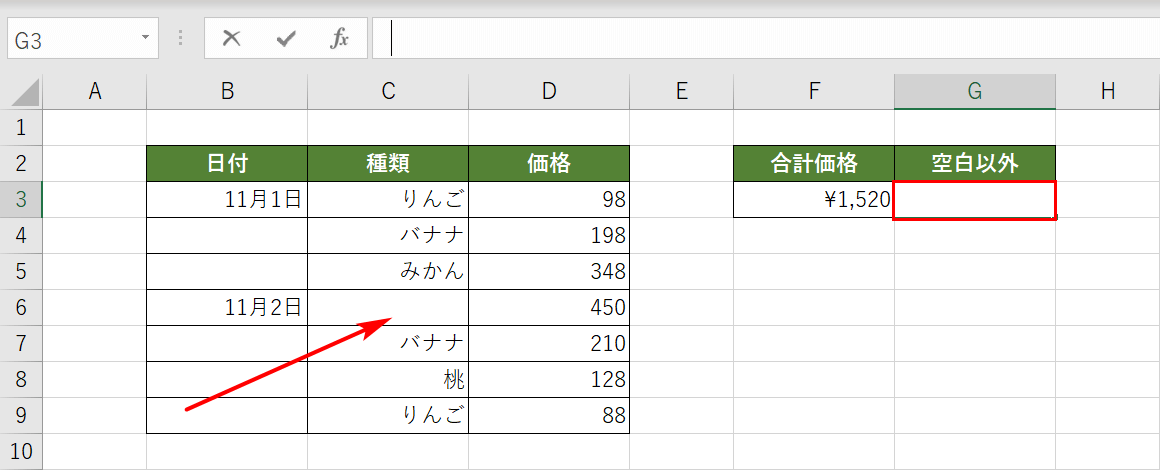Select row 5 header

click(x=21, y=272)
